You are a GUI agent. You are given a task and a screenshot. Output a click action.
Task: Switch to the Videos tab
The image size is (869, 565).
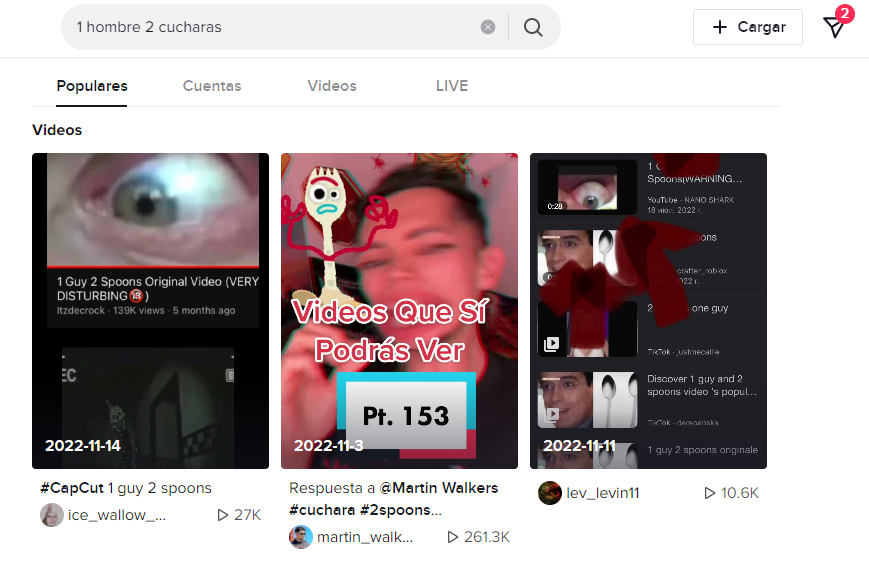(332, 86)
